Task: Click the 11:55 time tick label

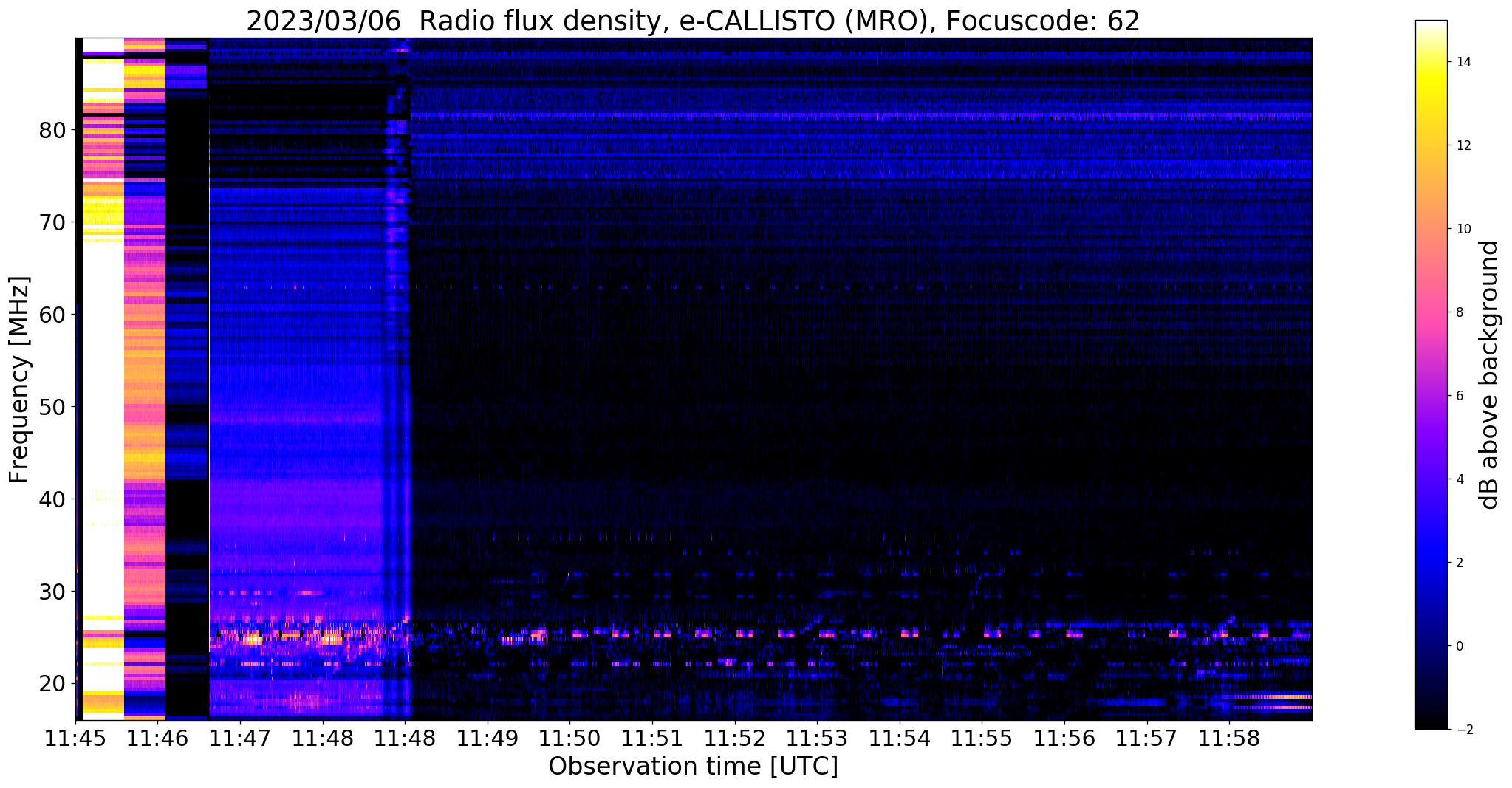Action: coord(982,738)
